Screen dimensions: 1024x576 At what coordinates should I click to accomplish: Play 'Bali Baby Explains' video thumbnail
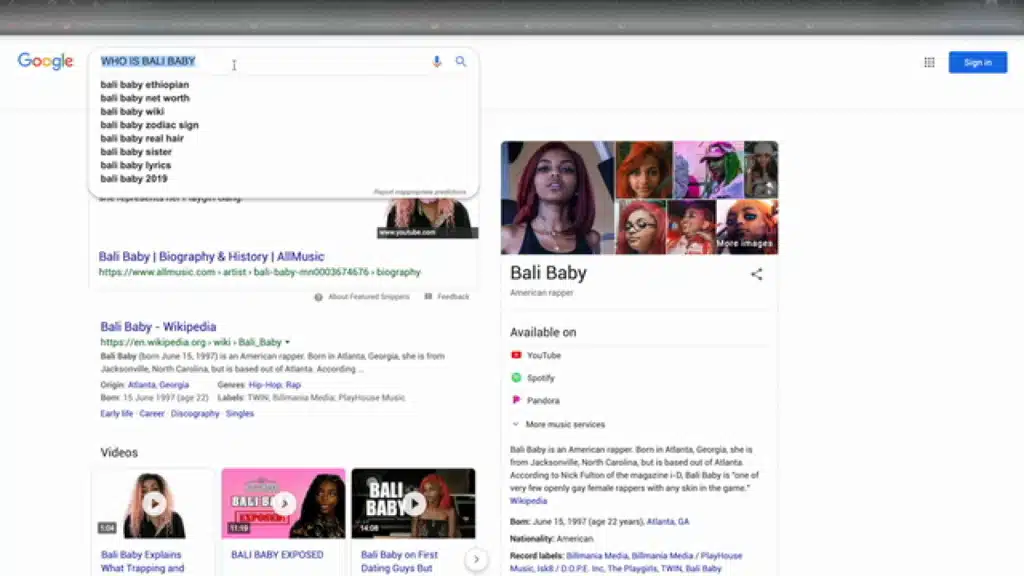[154, 503]
